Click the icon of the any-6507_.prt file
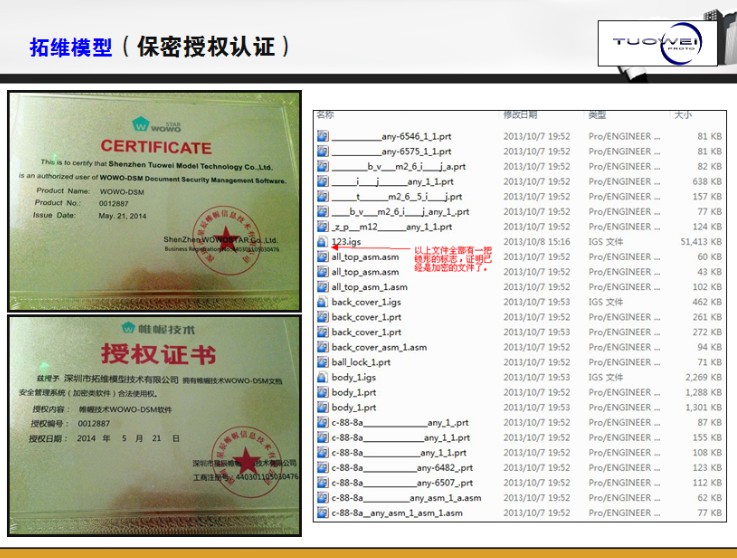Screen dimensions: 737x558 click(x=323, y=482)
